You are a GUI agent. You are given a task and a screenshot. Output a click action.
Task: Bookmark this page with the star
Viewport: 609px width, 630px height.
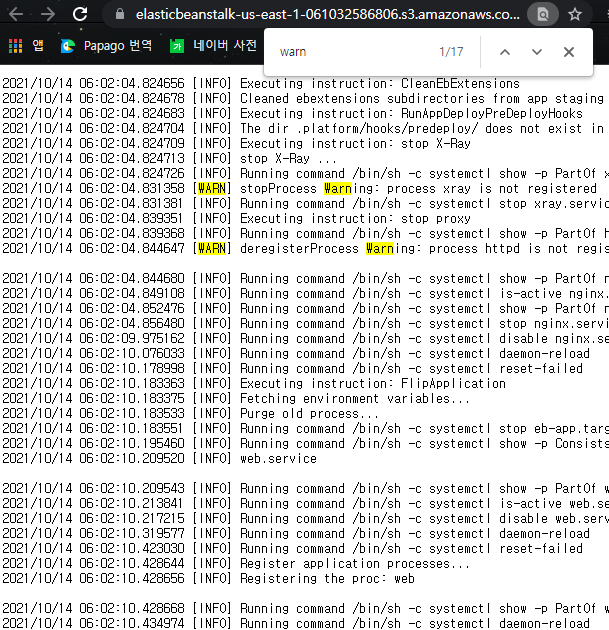tap(575, 14)
